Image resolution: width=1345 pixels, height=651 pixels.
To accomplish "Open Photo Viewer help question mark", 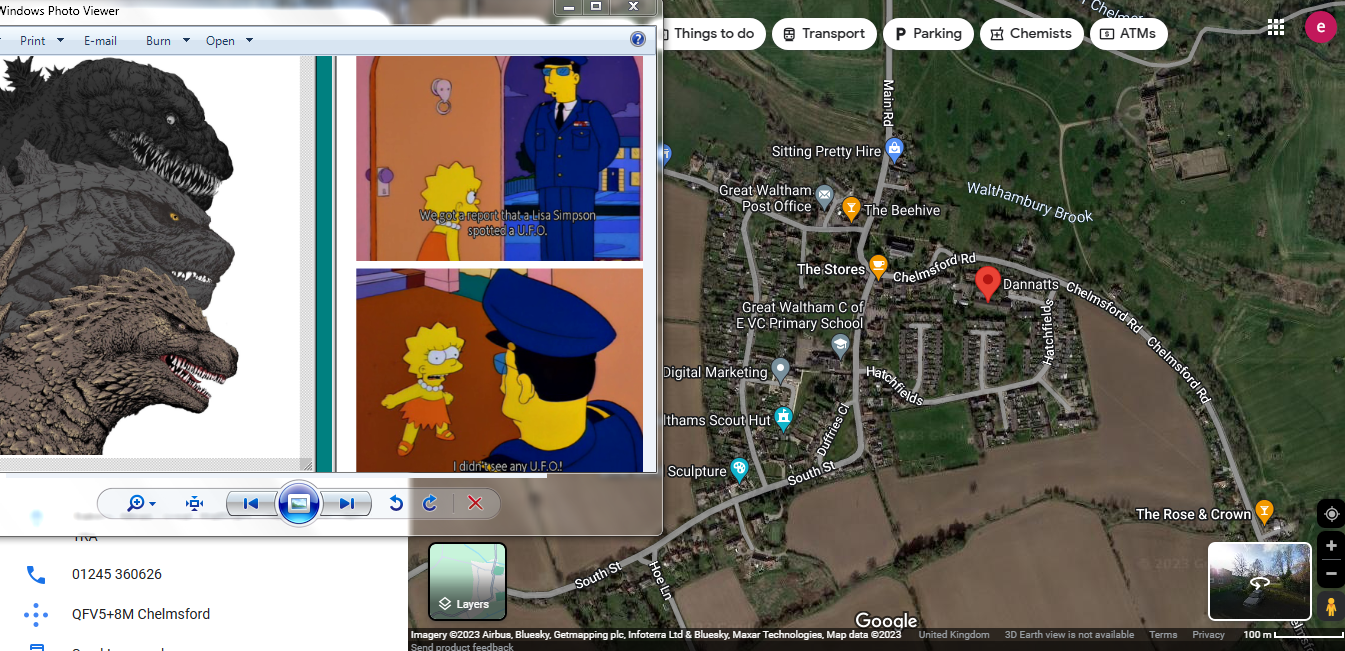I will (638, 40).
